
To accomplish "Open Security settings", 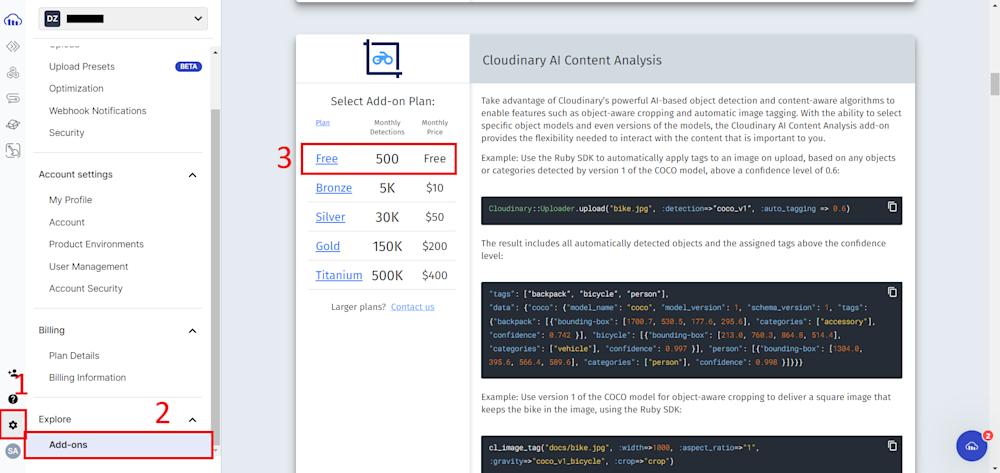I will coord(66,133).
